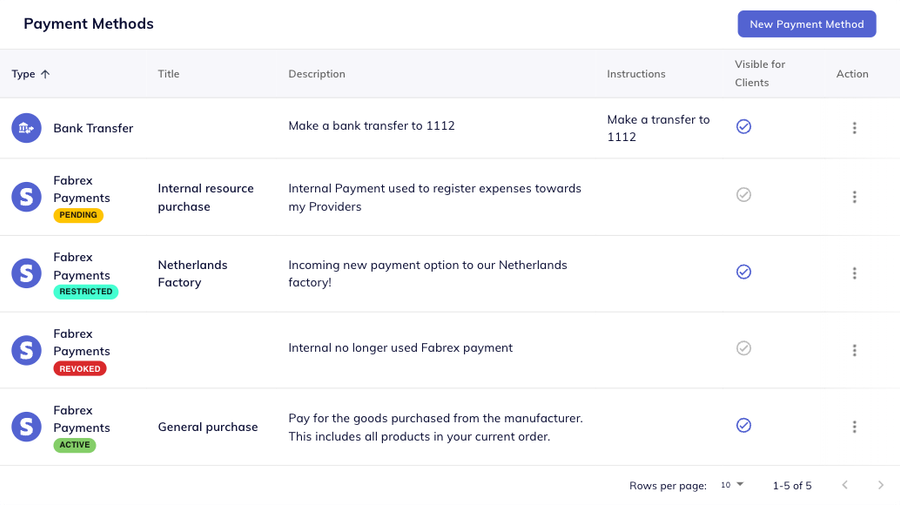Open the action menu for the Revoked payment

click(x=854, y=350)
